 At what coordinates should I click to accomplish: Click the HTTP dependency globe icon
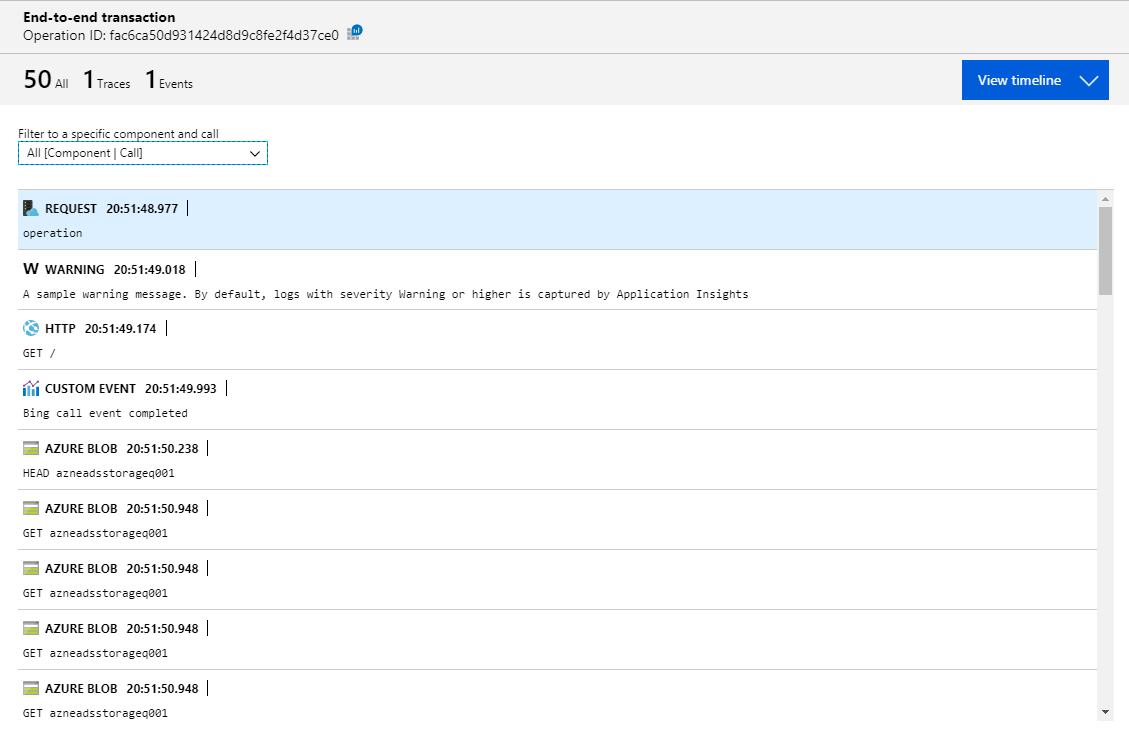pos(30,328)
